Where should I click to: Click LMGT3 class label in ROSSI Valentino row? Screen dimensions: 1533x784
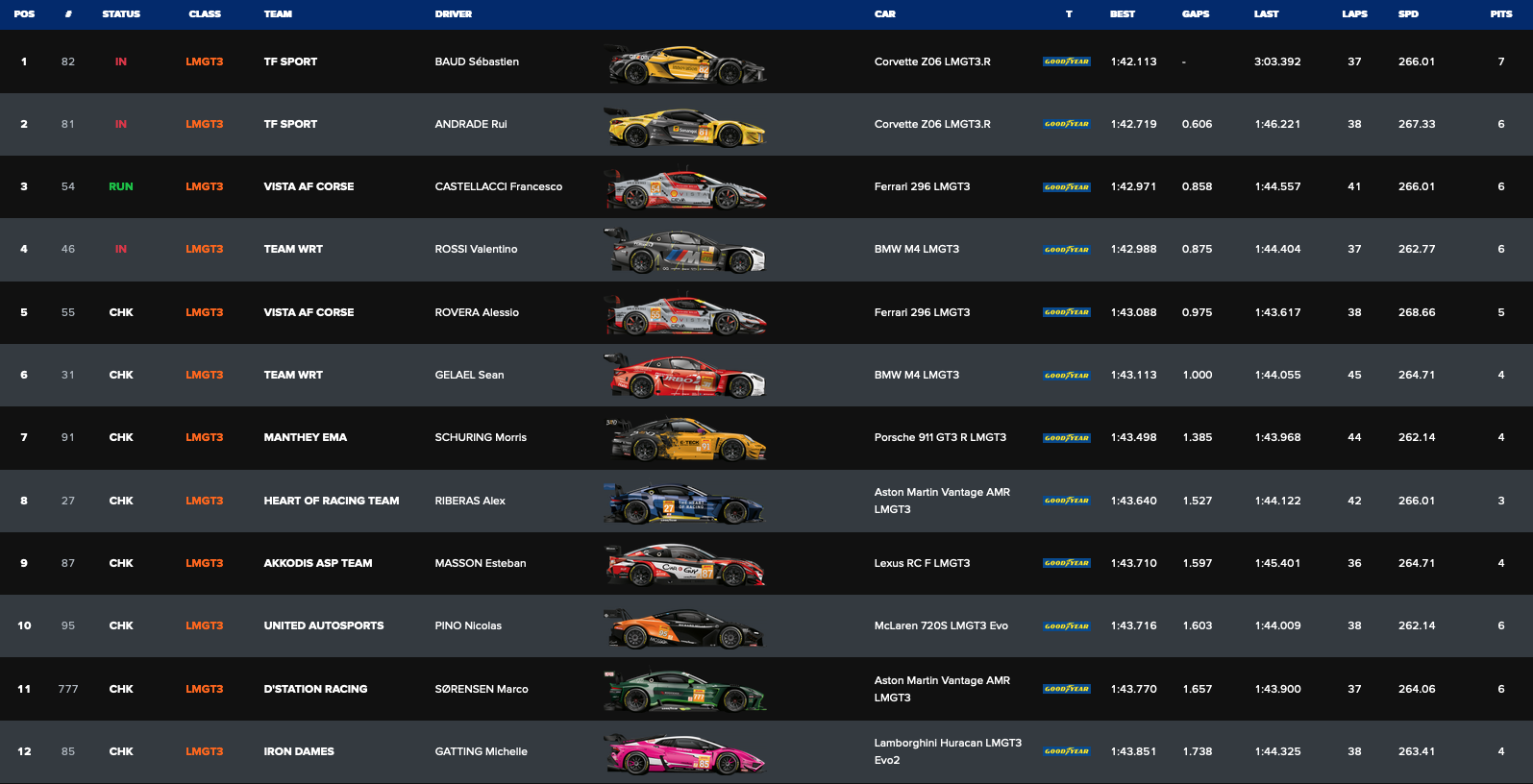(x=205, y=249)
